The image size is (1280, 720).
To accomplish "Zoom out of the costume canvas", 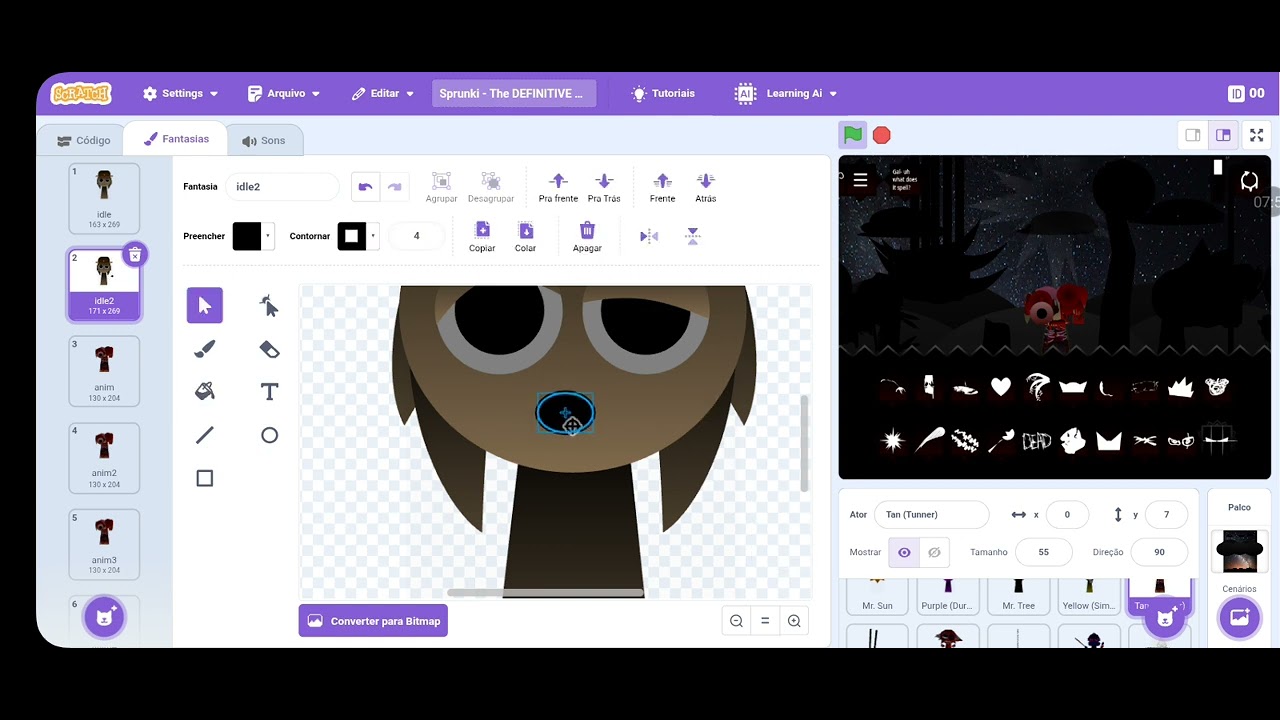I will pyautogui.click(x=736, y=621).
